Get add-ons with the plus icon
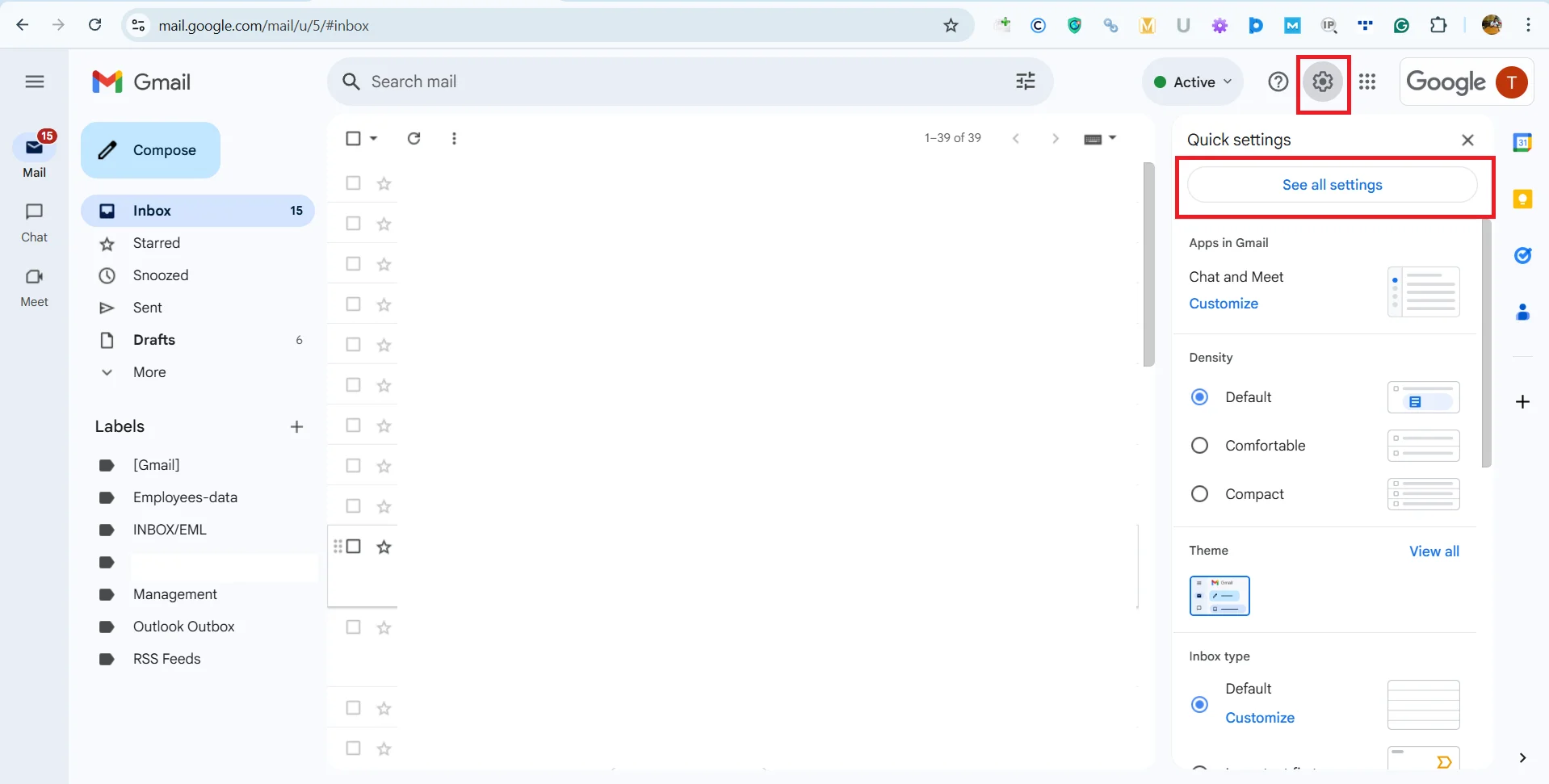Screen dimensions: 1549x784 pyautogui.click(x=1522, y=401)
